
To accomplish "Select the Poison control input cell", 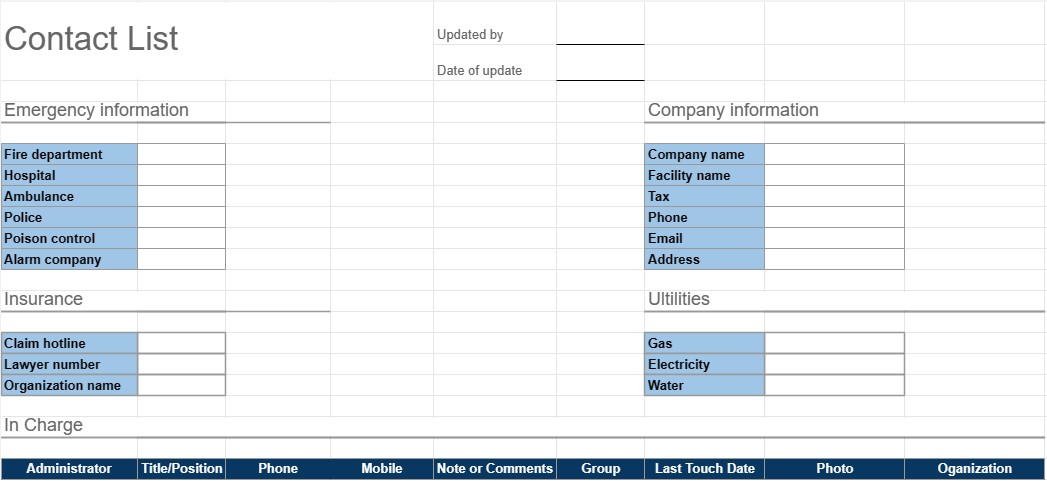I will [181, 238].
